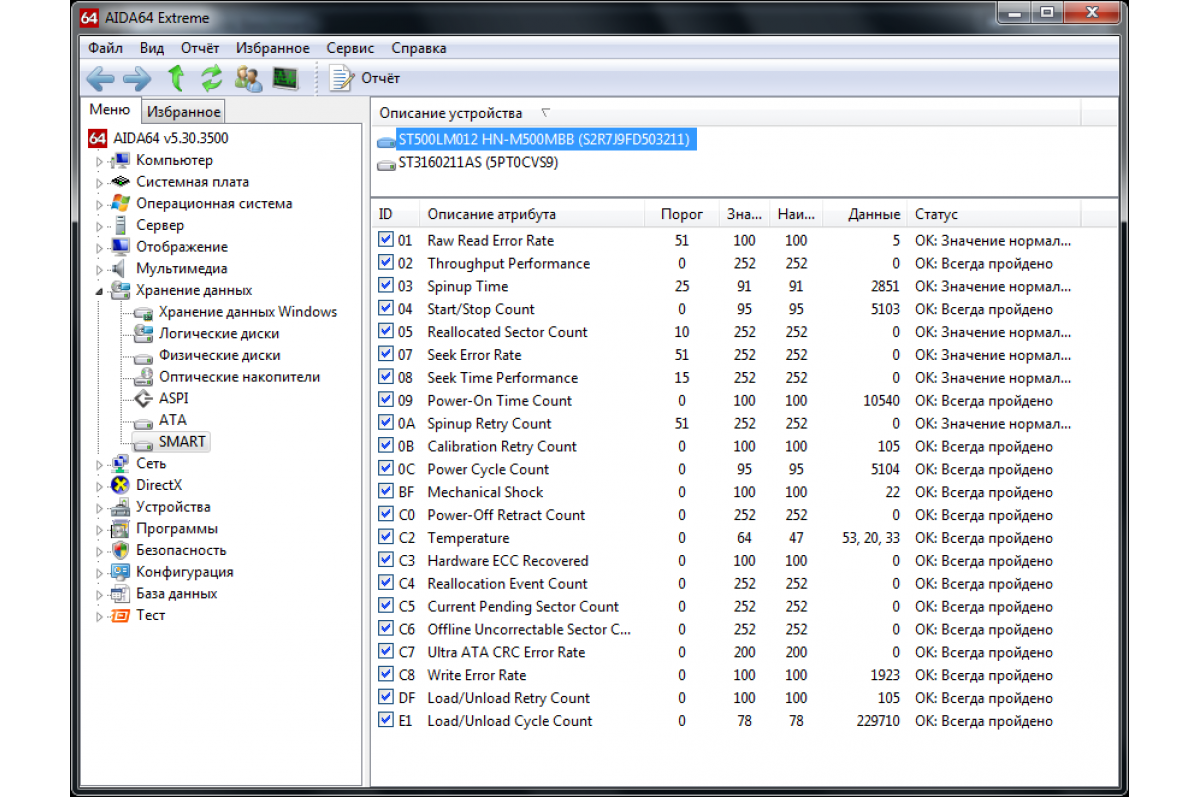This screenshot has height=797, width=1200.
Task: Click the Сервер tree icon
Action: click(121, 225)
